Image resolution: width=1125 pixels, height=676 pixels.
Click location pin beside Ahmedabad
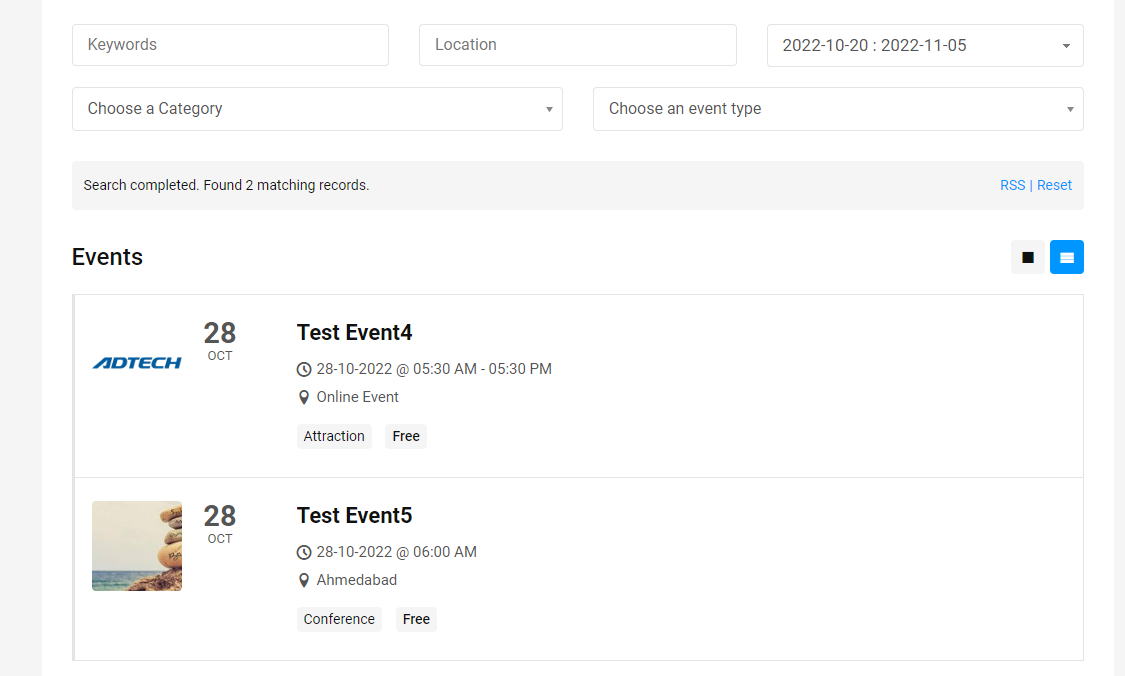(x=304, y=581)
